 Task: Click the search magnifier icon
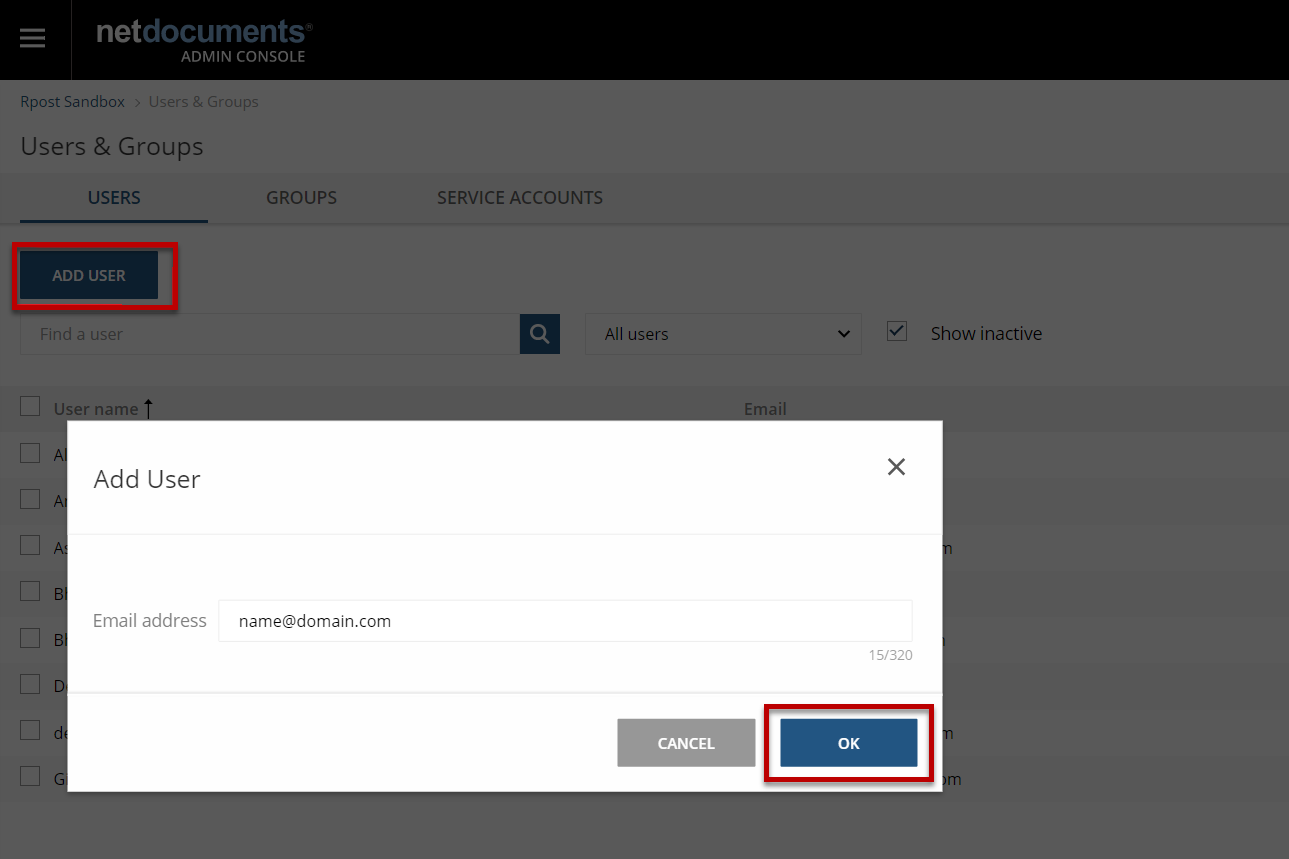(539, 333)
